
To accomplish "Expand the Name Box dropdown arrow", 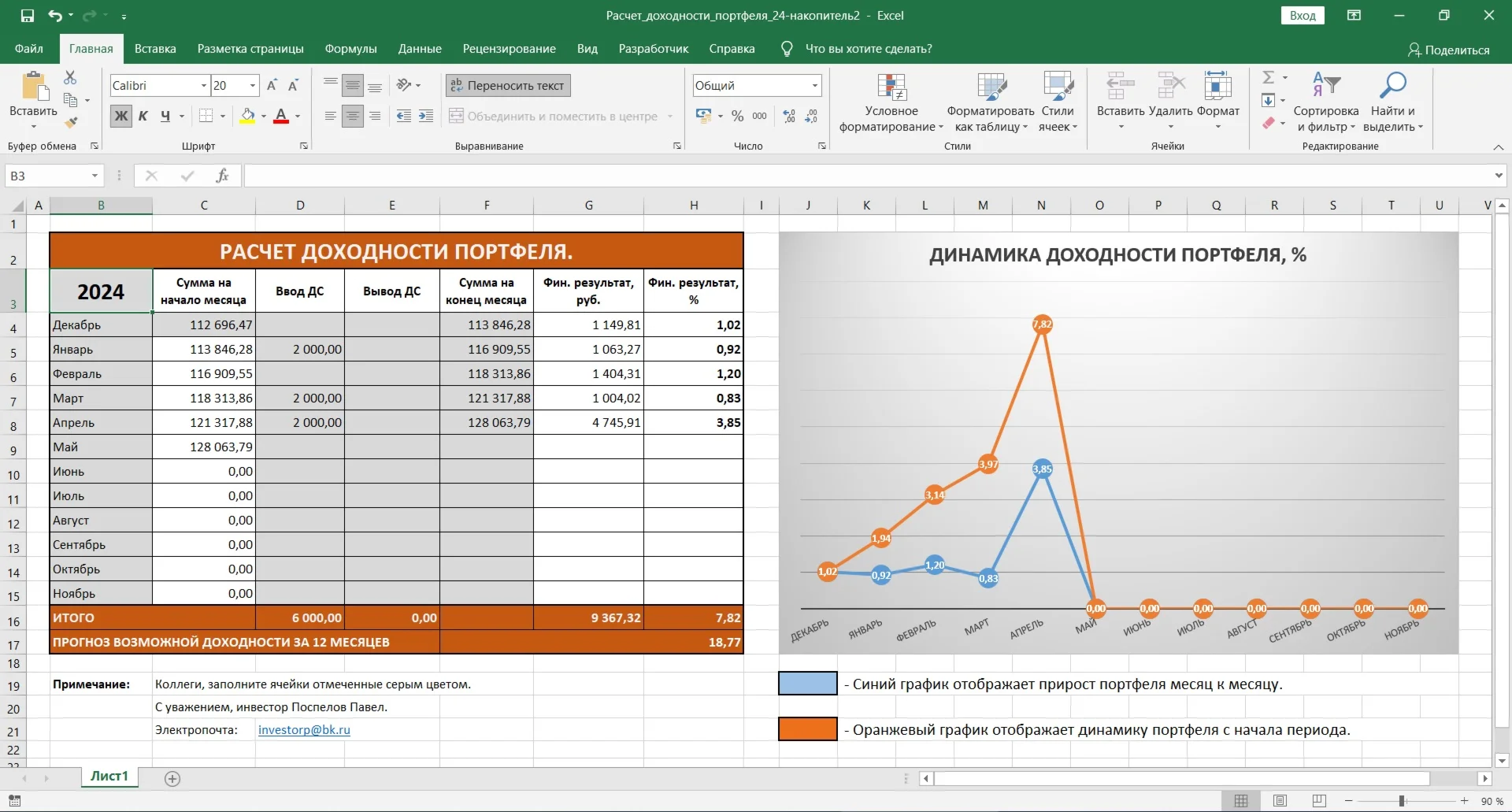I will [x=94, y=176].
